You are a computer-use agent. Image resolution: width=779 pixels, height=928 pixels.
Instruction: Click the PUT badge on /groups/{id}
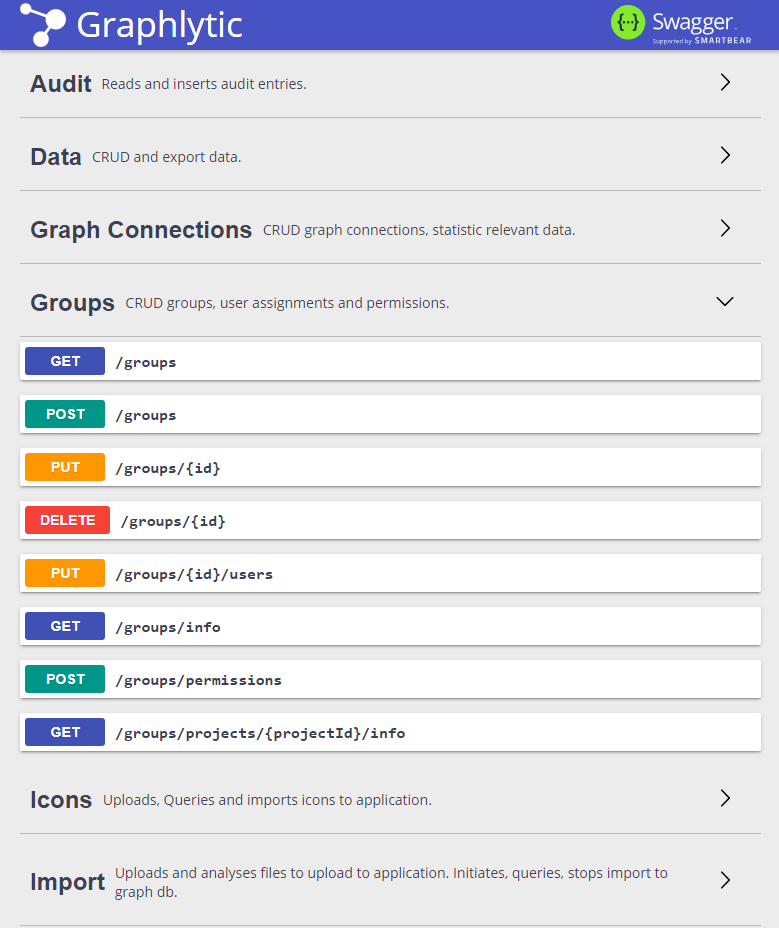[x=64, y=466]
